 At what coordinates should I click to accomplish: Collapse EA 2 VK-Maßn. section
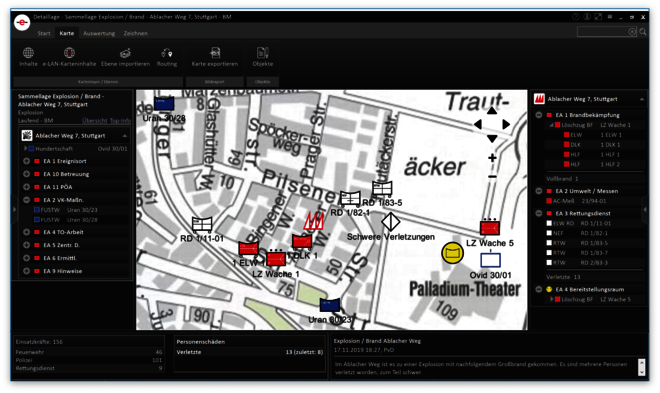point(26,200)
